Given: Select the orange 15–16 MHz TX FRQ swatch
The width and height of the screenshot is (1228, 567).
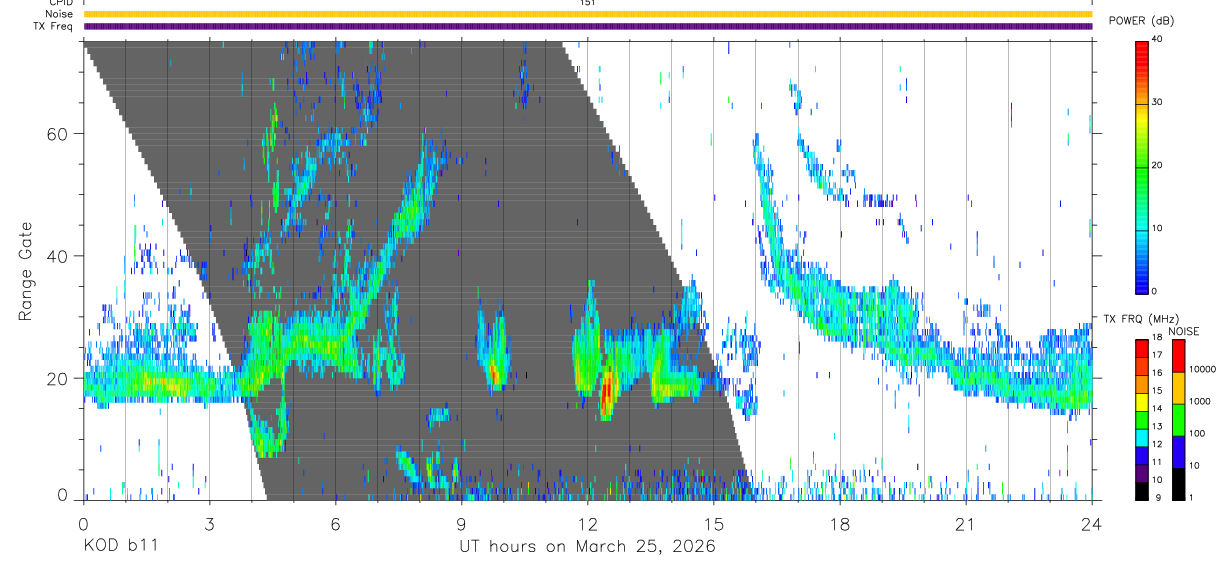Looking at the screenshot, I should [x=1142, y=385].
